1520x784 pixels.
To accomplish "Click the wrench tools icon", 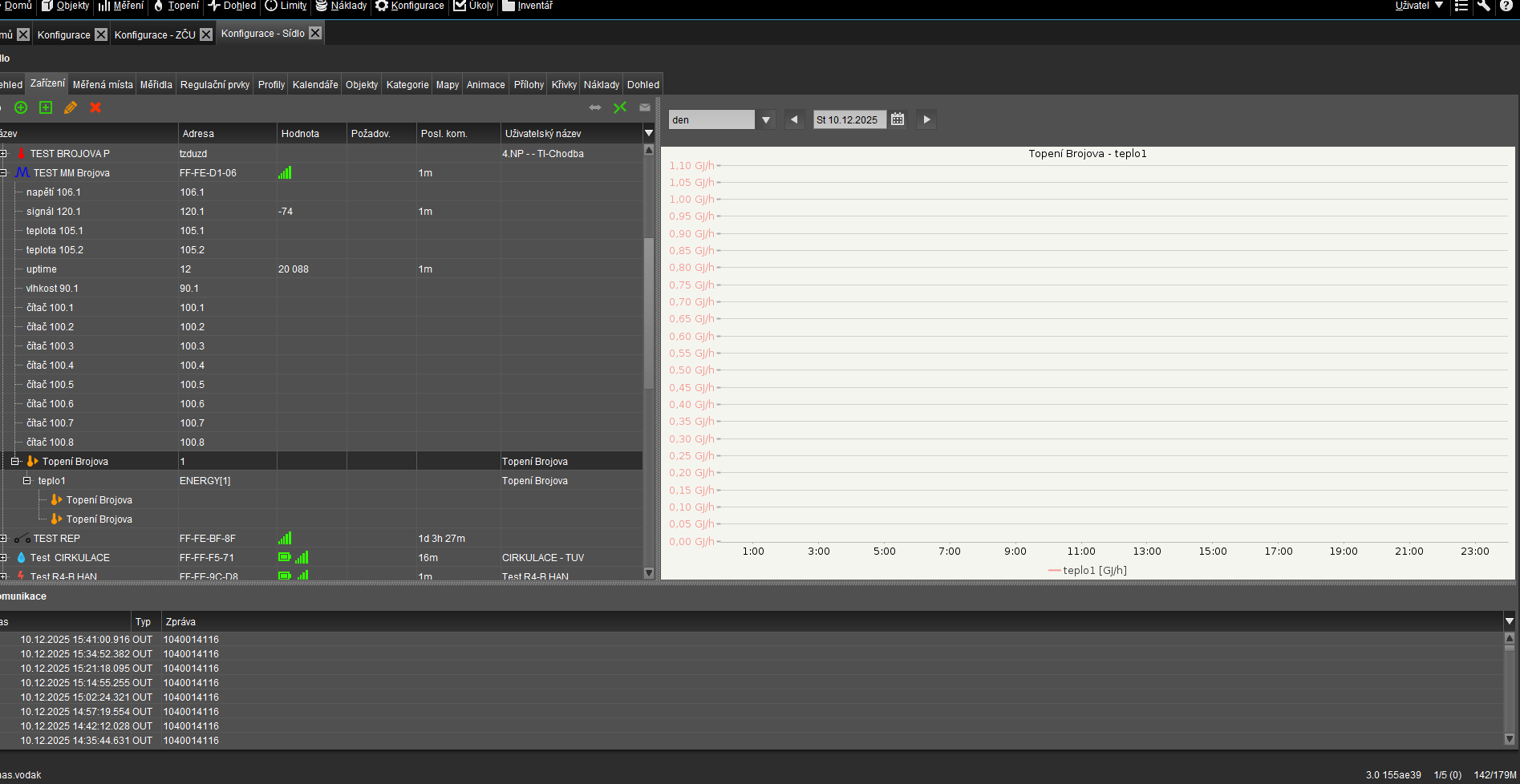I will 1484,6.
